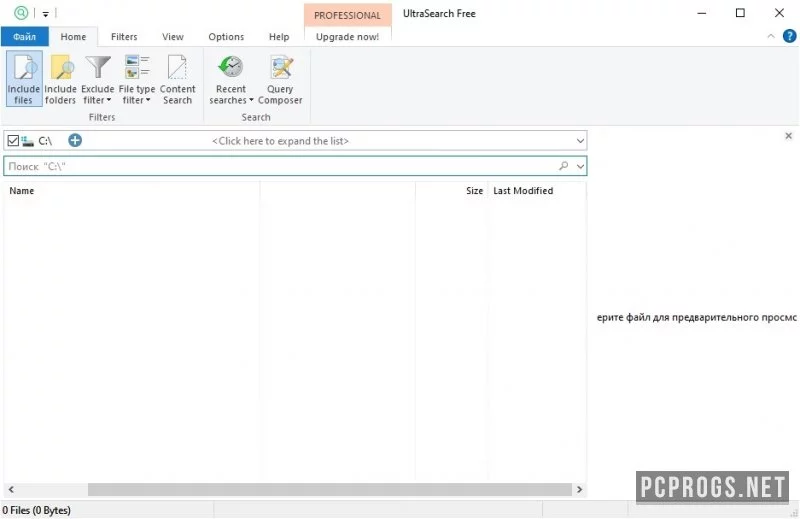The image size is (800, 519).
Task: Collapse the ribbon with the caret arrow
Action: pos(771,36)
